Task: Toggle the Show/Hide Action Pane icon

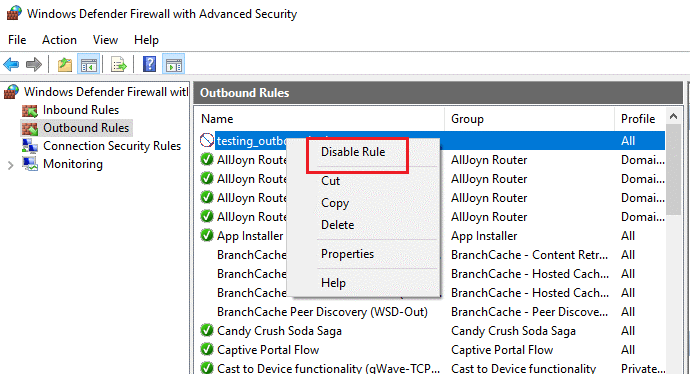Action: click(173, 65)
